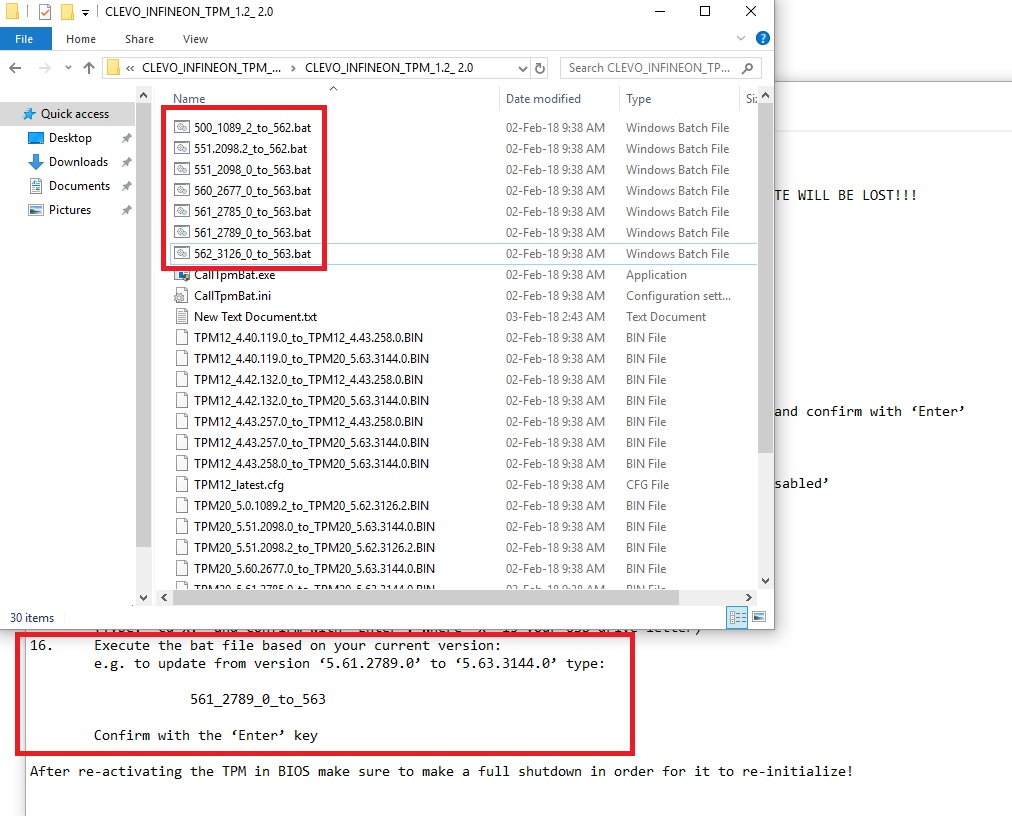Switch to the Home ribbon tab
Viewport: 1012px width, 816px height.
[x=81, y=39]
